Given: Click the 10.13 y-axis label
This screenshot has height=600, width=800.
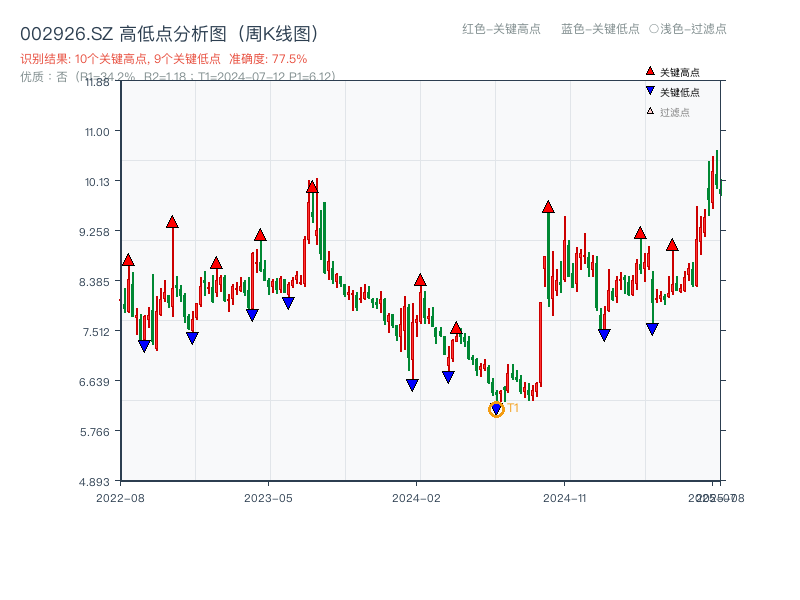Looking at the screenshot, I should tap(97, 182).
